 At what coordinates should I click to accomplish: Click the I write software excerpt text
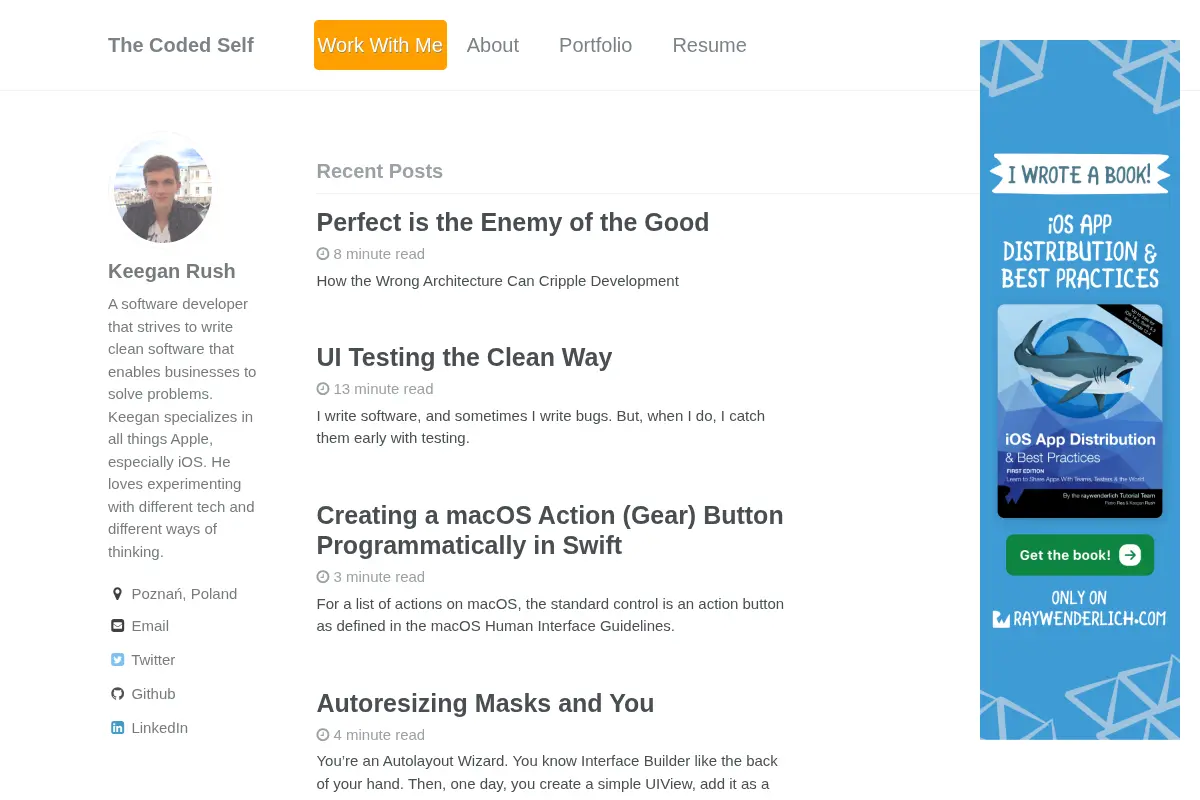[541, 427]
